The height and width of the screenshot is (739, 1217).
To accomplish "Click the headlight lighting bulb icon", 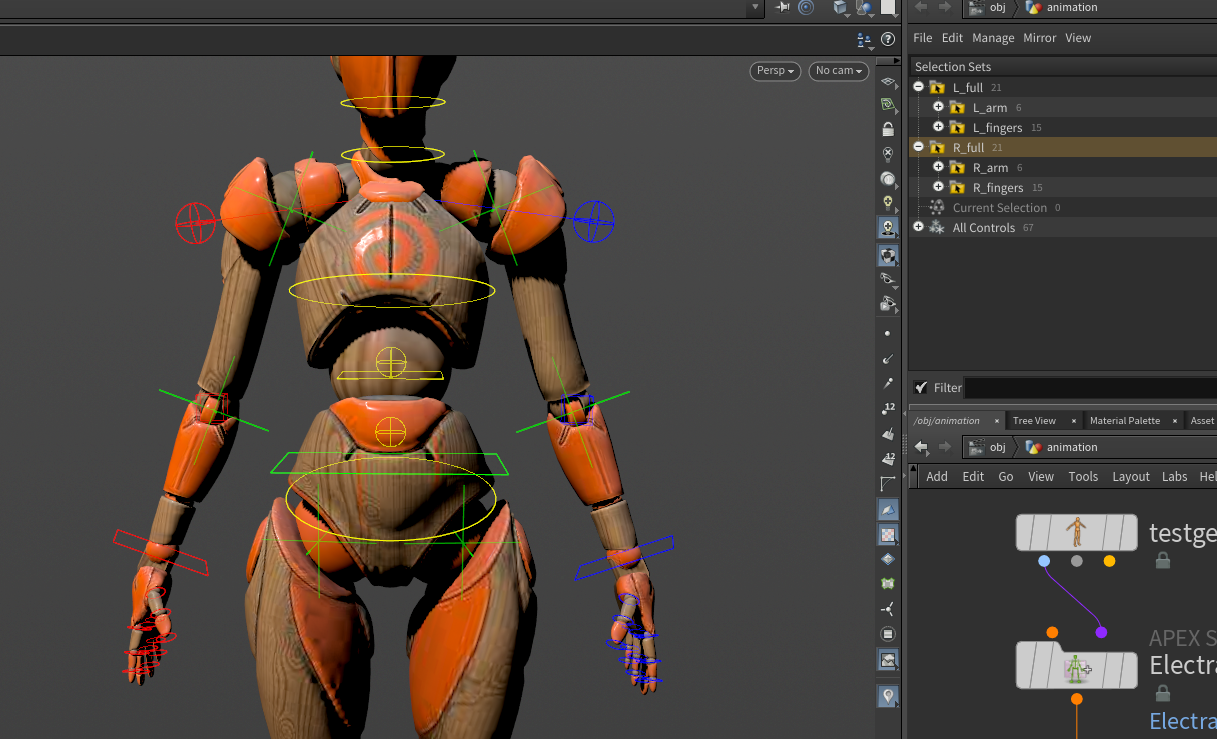I will [x=888, y=203].
